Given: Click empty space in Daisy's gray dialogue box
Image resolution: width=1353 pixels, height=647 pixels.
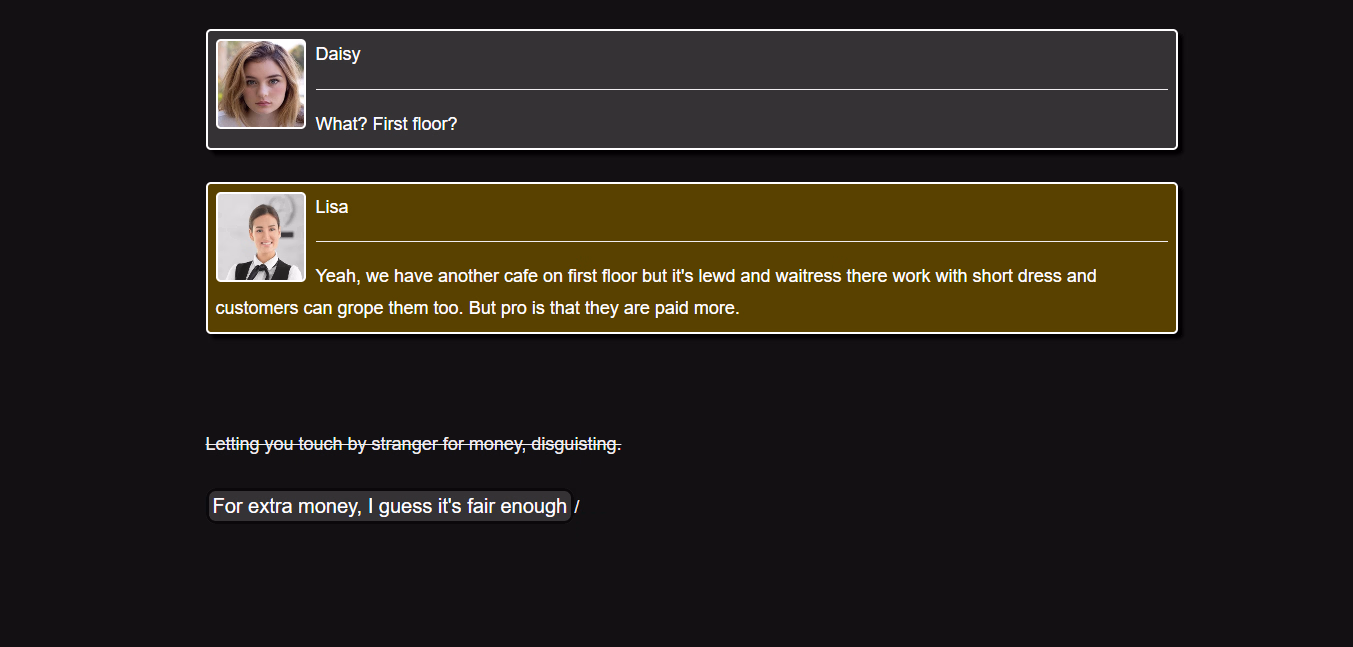Looking at the screenshot, I should tap(800, 120).
